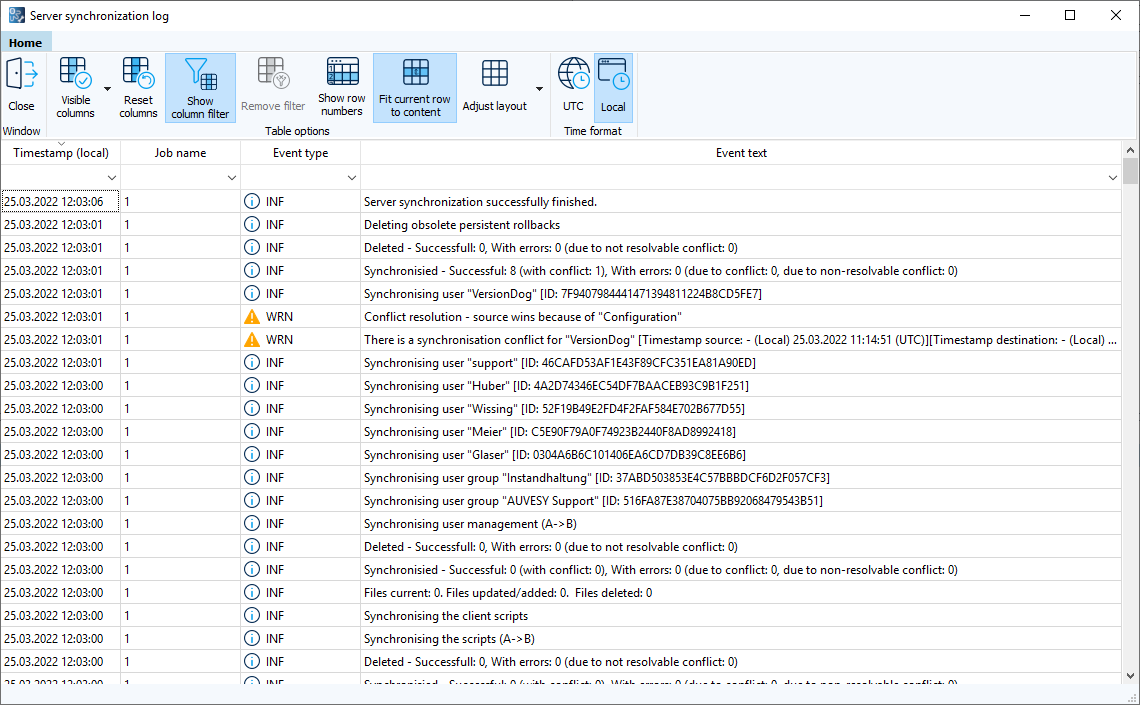
Task: Expand the Adjust layout dropdown arrow
Action: click(x=537, y=88)
